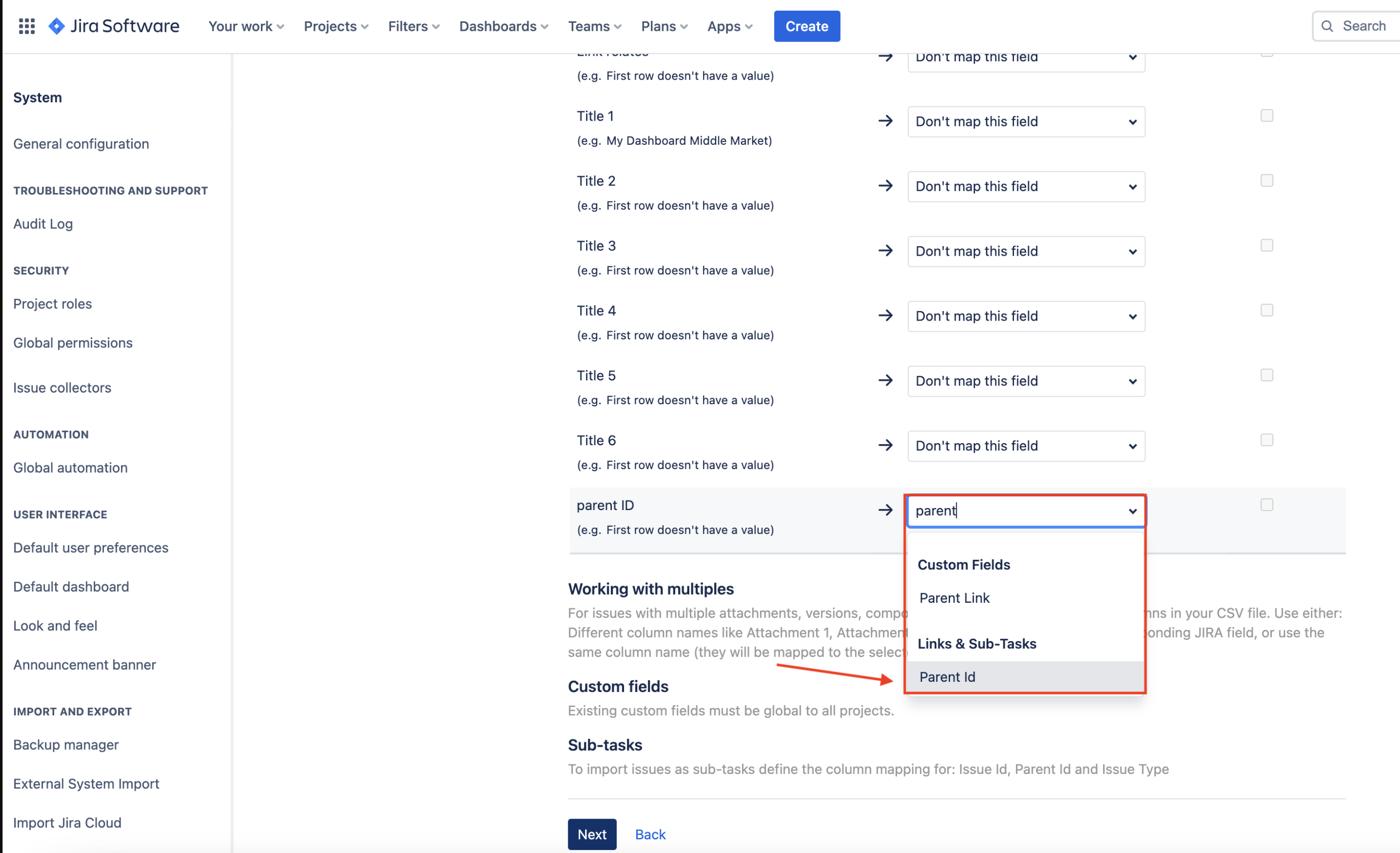Open the Title 6 mapping dropdown
1400x853 pixels.
click(1026, 446)
